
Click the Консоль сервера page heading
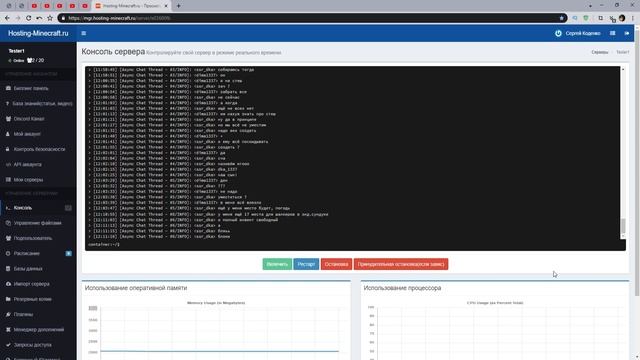113,52
